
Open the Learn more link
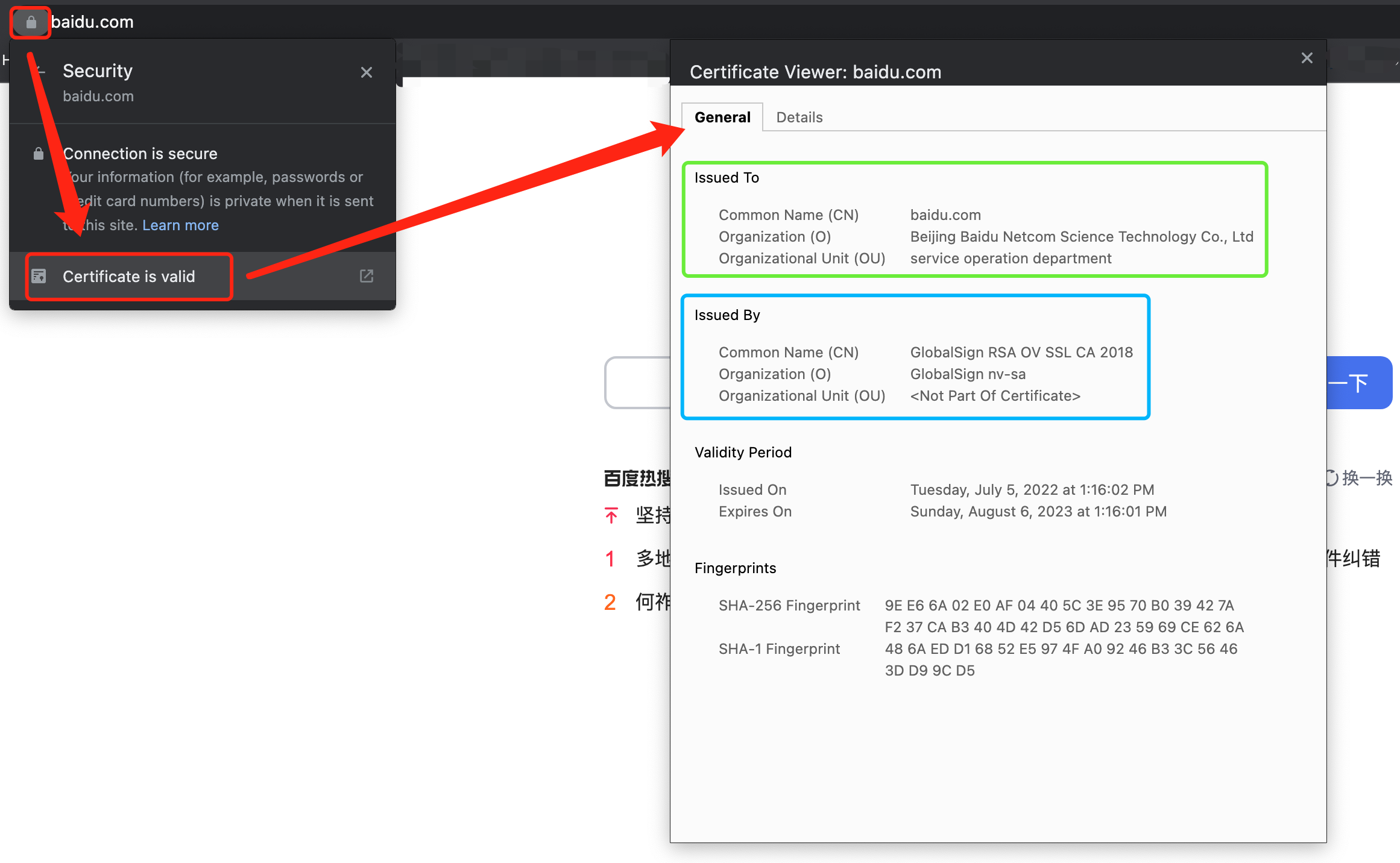pos(180,225)
